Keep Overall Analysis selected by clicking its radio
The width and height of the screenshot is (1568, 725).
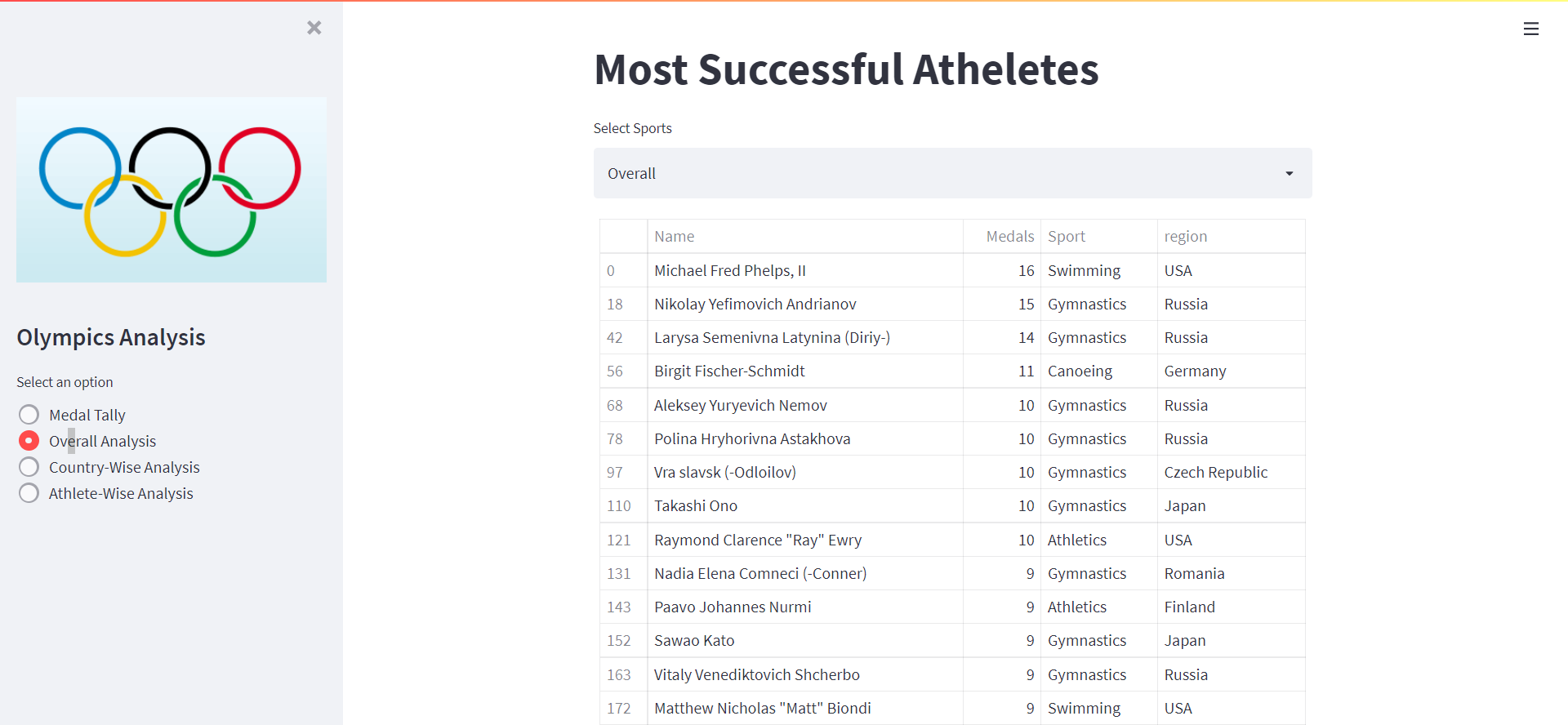point(29,440)
